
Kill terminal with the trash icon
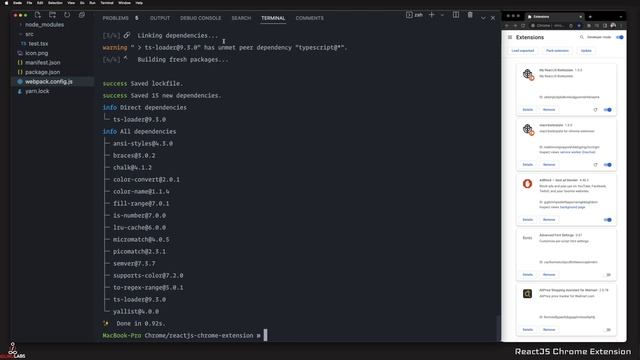(x=470, y=15)
